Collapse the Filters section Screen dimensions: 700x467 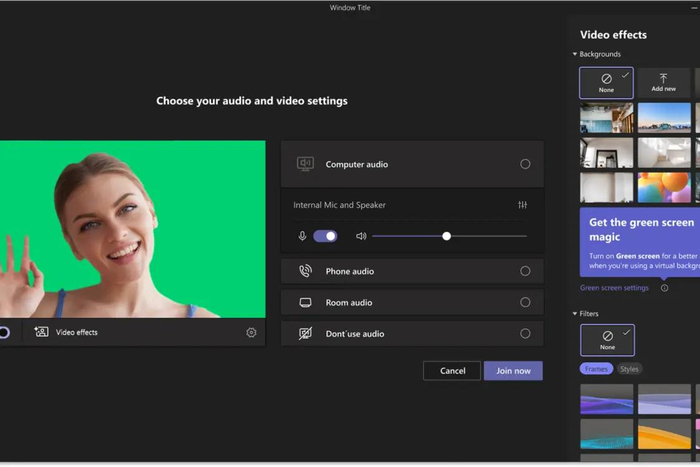tap(575, 314)
